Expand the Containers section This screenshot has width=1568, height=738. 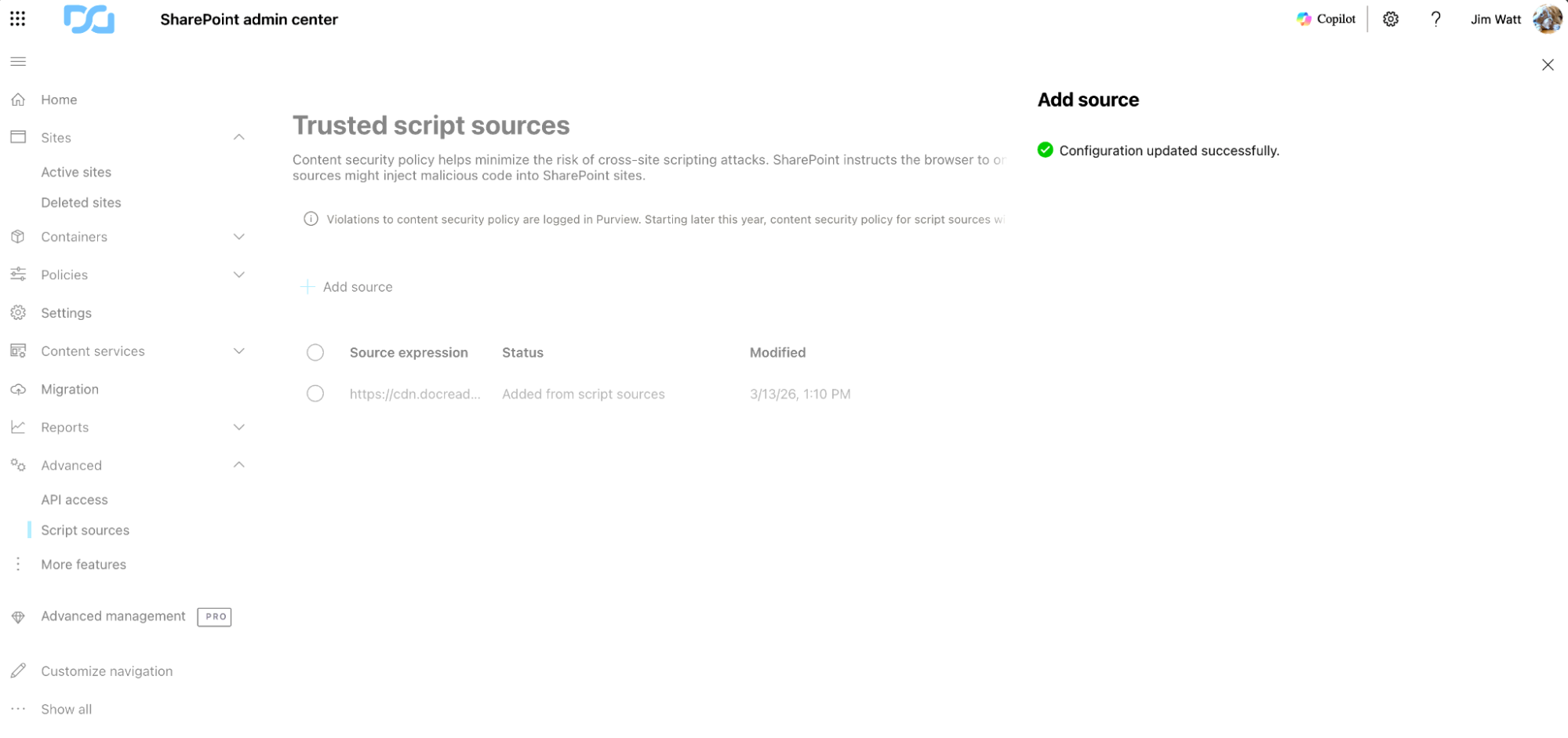point(239,236)
